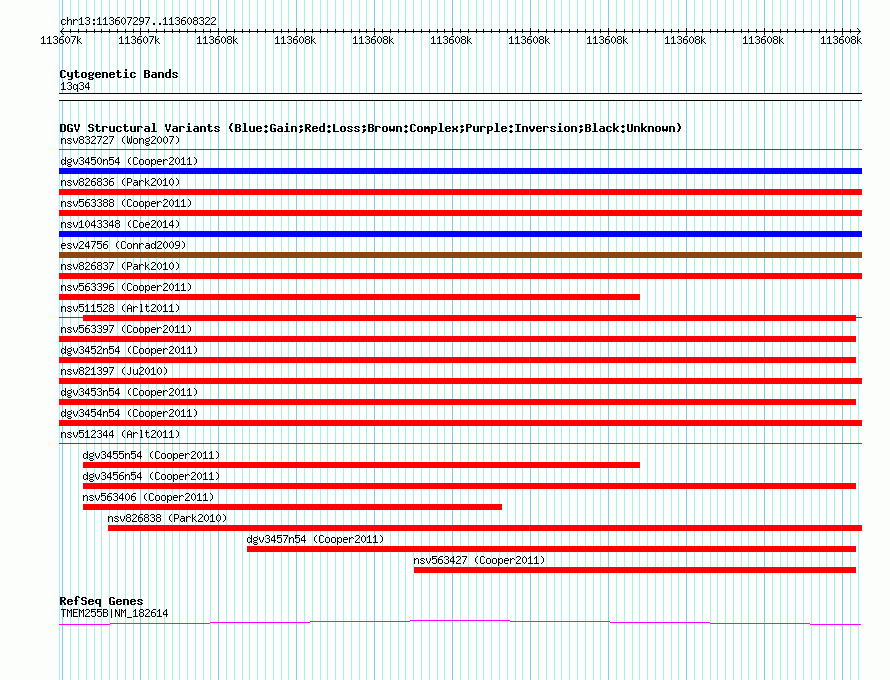
Task: Click the Cytogenetic Bands track title
Action: [119, 74]
